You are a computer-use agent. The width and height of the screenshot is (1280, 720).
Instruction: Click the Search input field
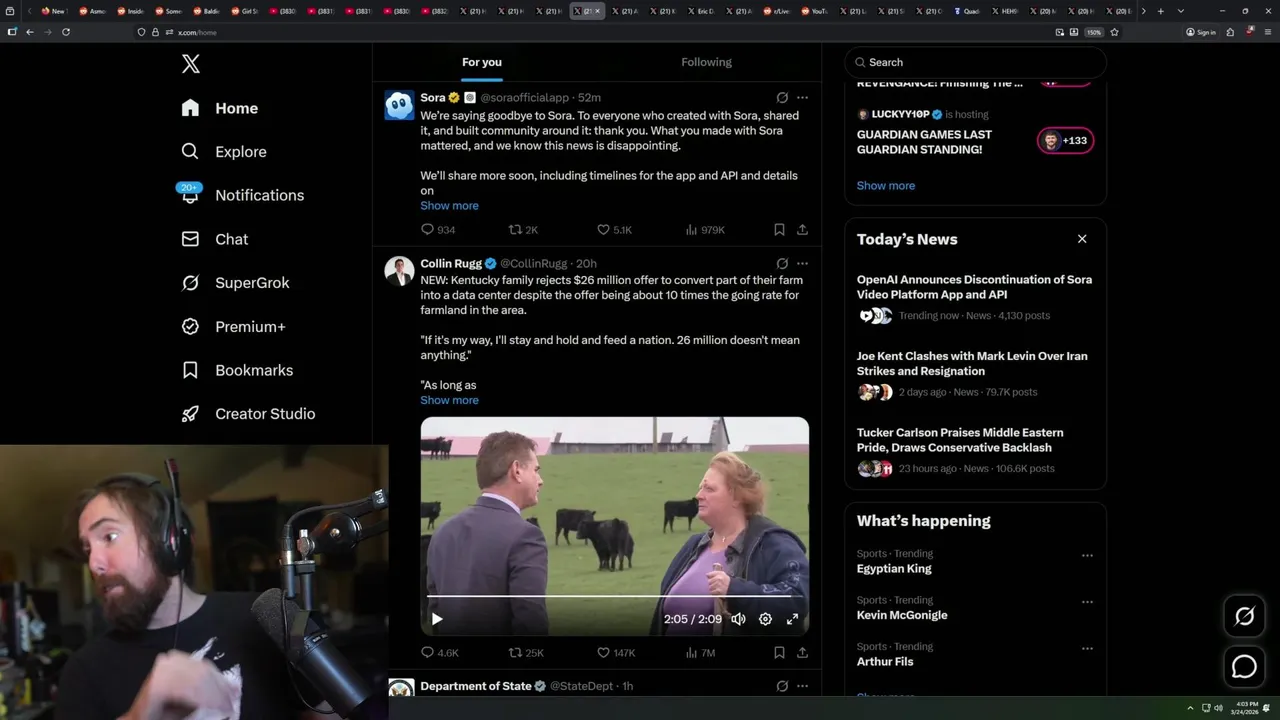[976, 62]
